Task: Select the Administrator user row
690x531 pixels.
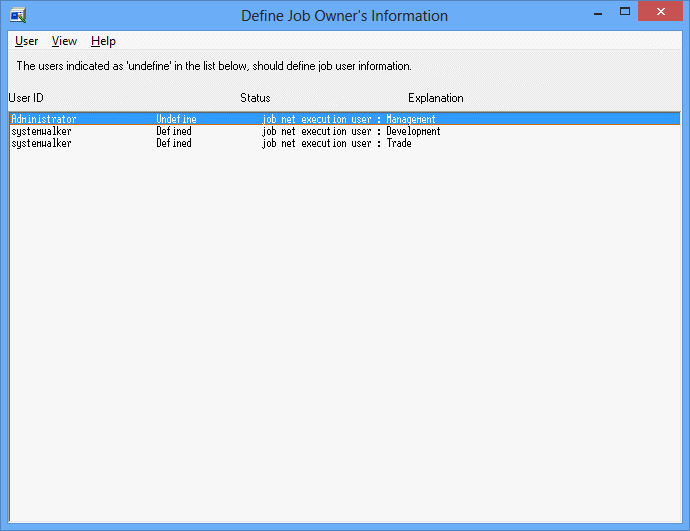Action: click(x=345, y=119)
